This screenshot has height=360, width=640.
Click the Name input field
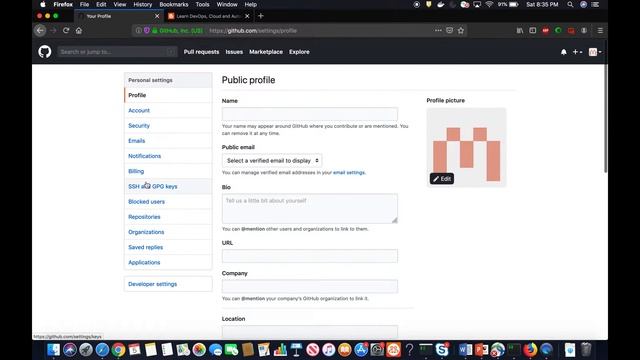(x=310, y=114)
